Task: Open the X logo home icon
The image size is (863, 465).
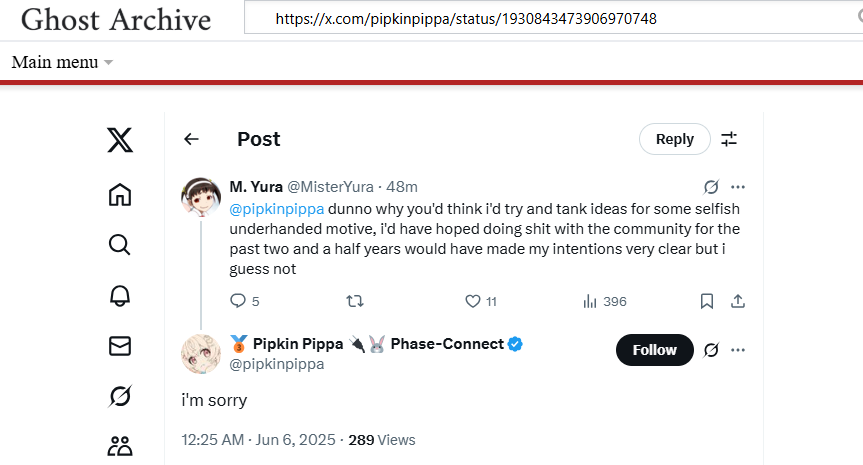Action: (119, 140)
